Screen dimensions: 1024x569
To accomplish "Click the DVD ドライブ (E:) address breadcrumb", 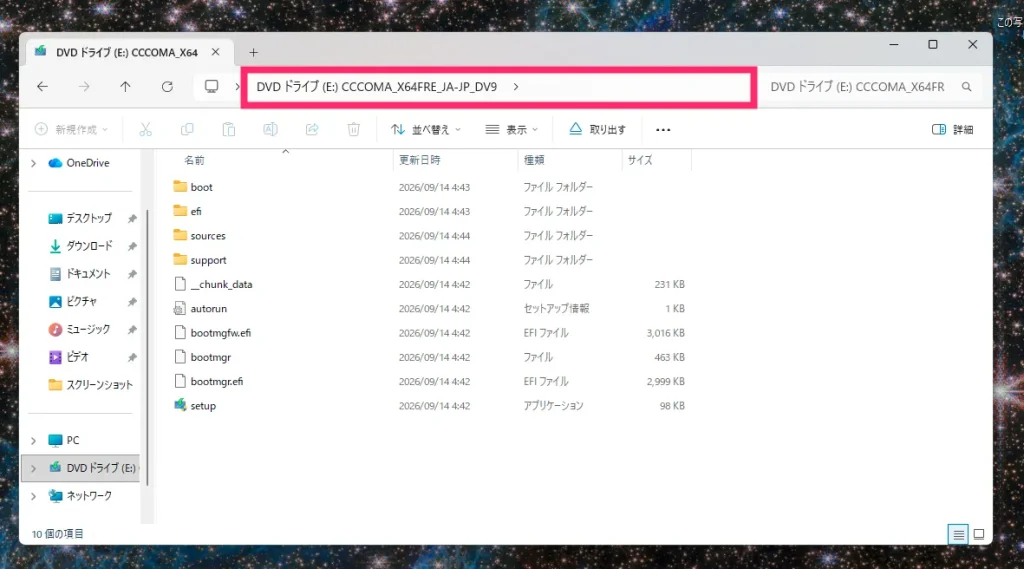I will point(377,86).
